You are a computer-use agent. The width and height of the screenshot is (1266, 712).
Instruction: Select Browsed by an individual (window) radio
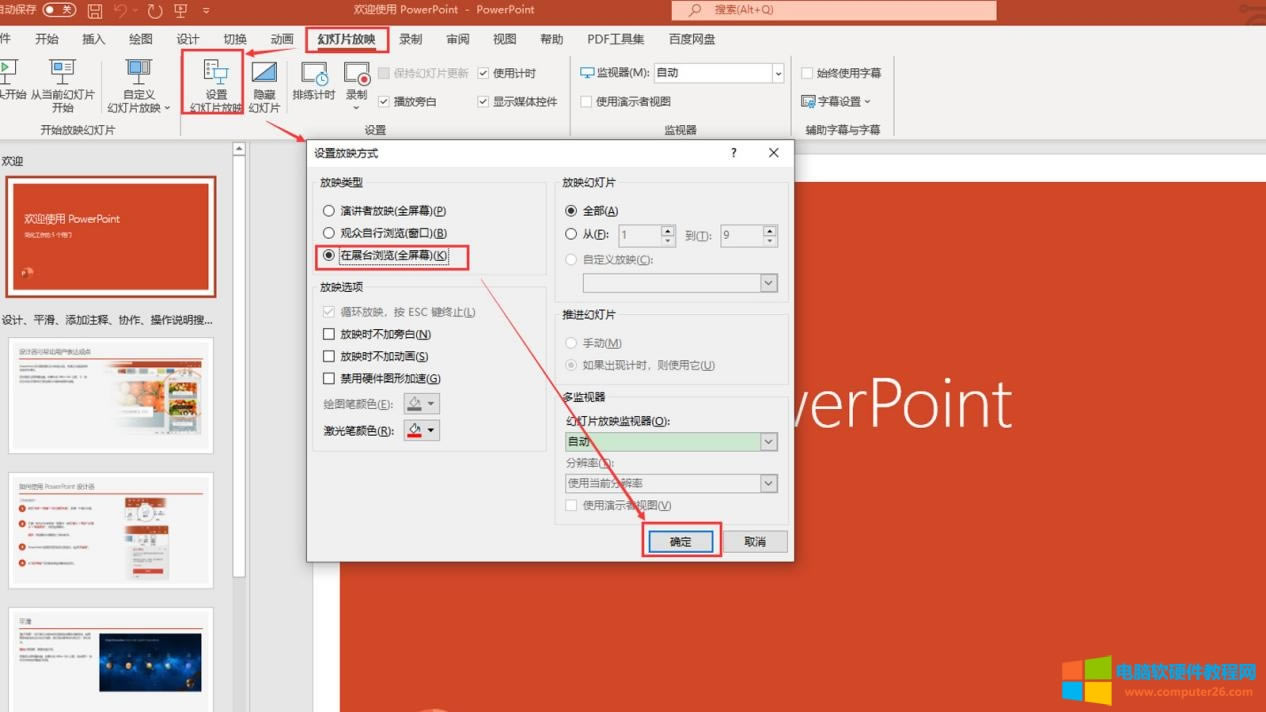point(329,233)
